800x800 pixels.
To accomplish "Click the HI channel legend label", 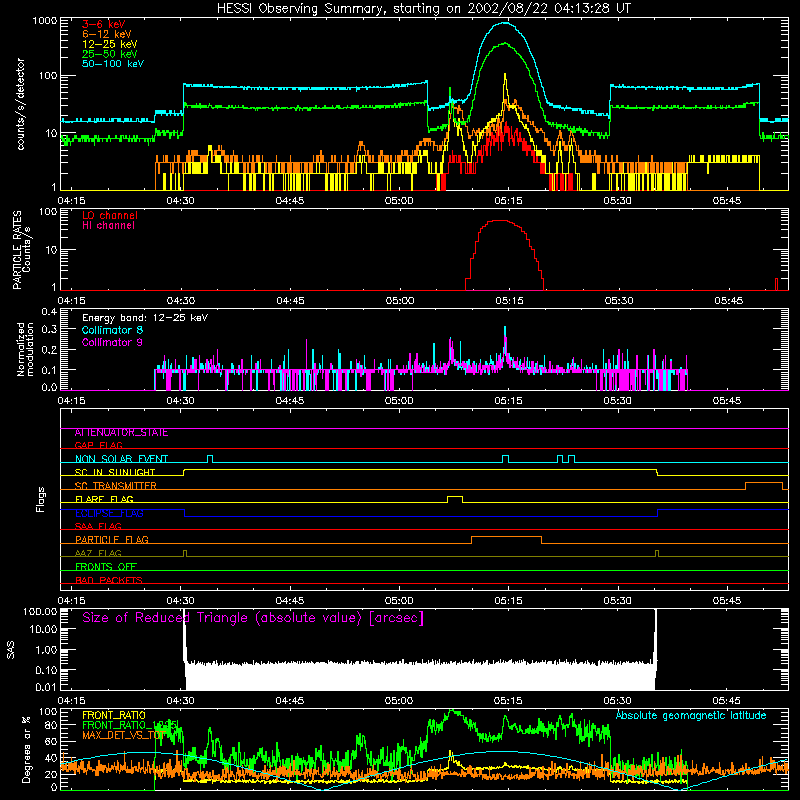I will 108,226.
